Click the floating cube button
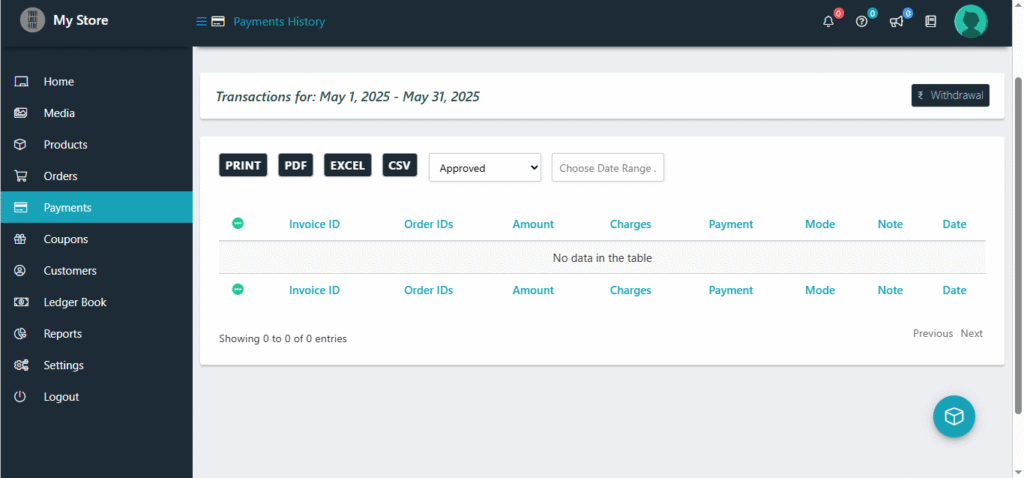 (954, 416)
